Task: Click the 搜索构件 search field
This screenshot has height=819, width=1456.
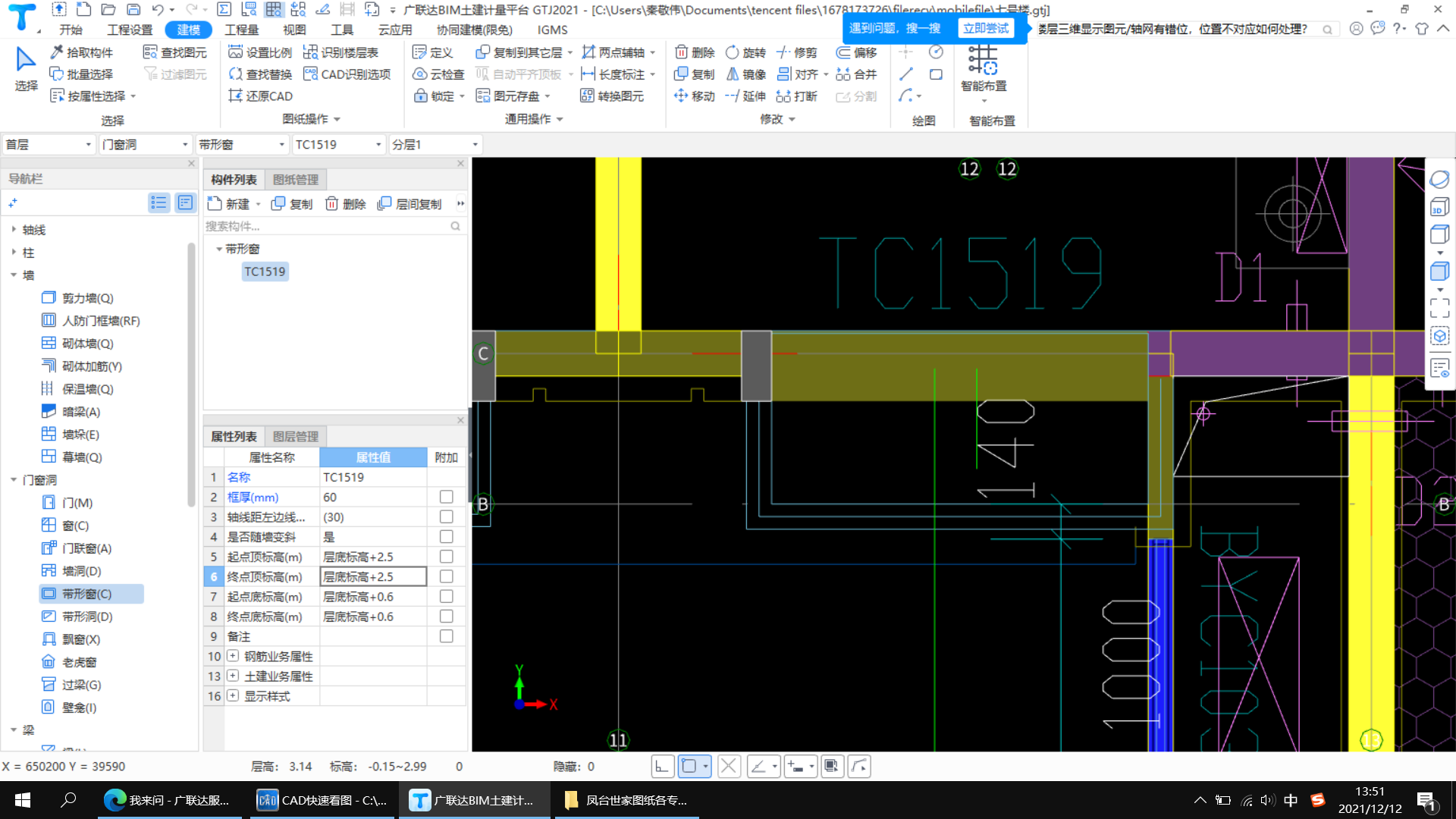Action: 332,226
